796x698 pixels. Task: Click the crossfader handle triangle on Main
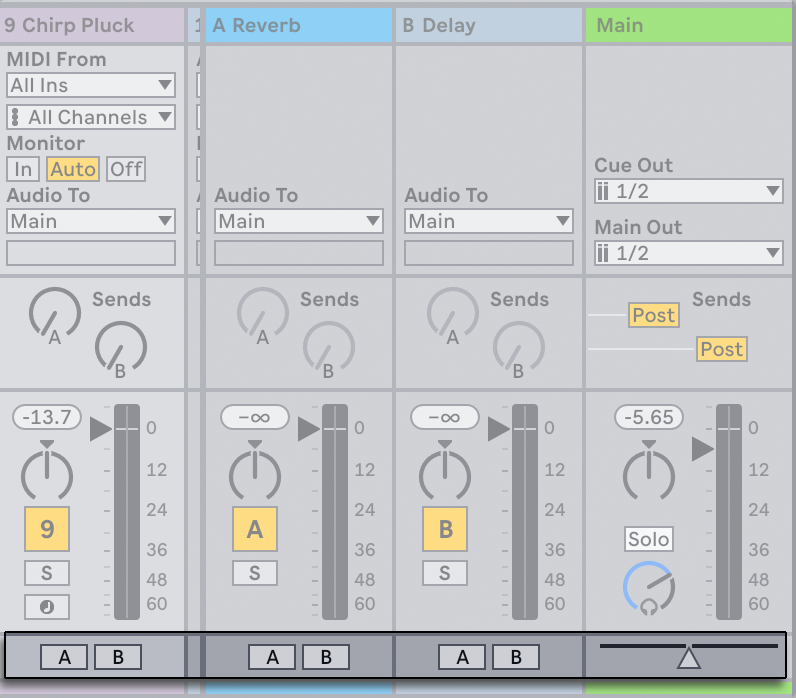689,658
